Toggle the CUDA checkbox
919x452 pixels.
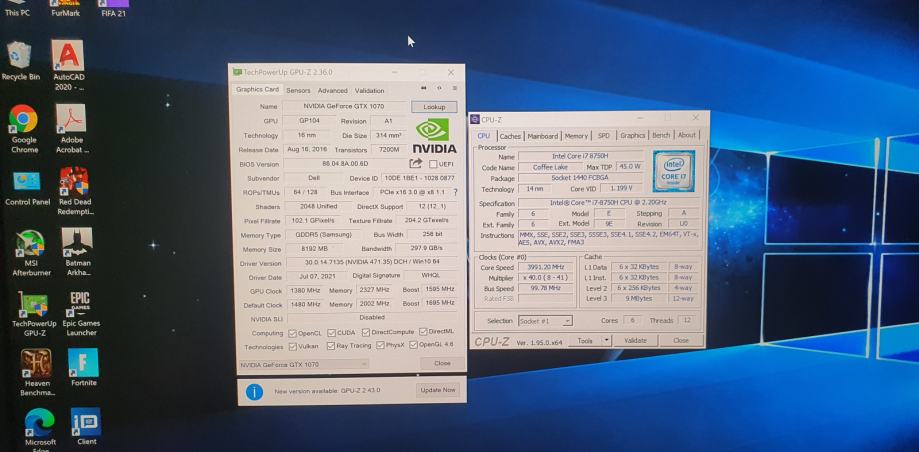tap(331, 333)
